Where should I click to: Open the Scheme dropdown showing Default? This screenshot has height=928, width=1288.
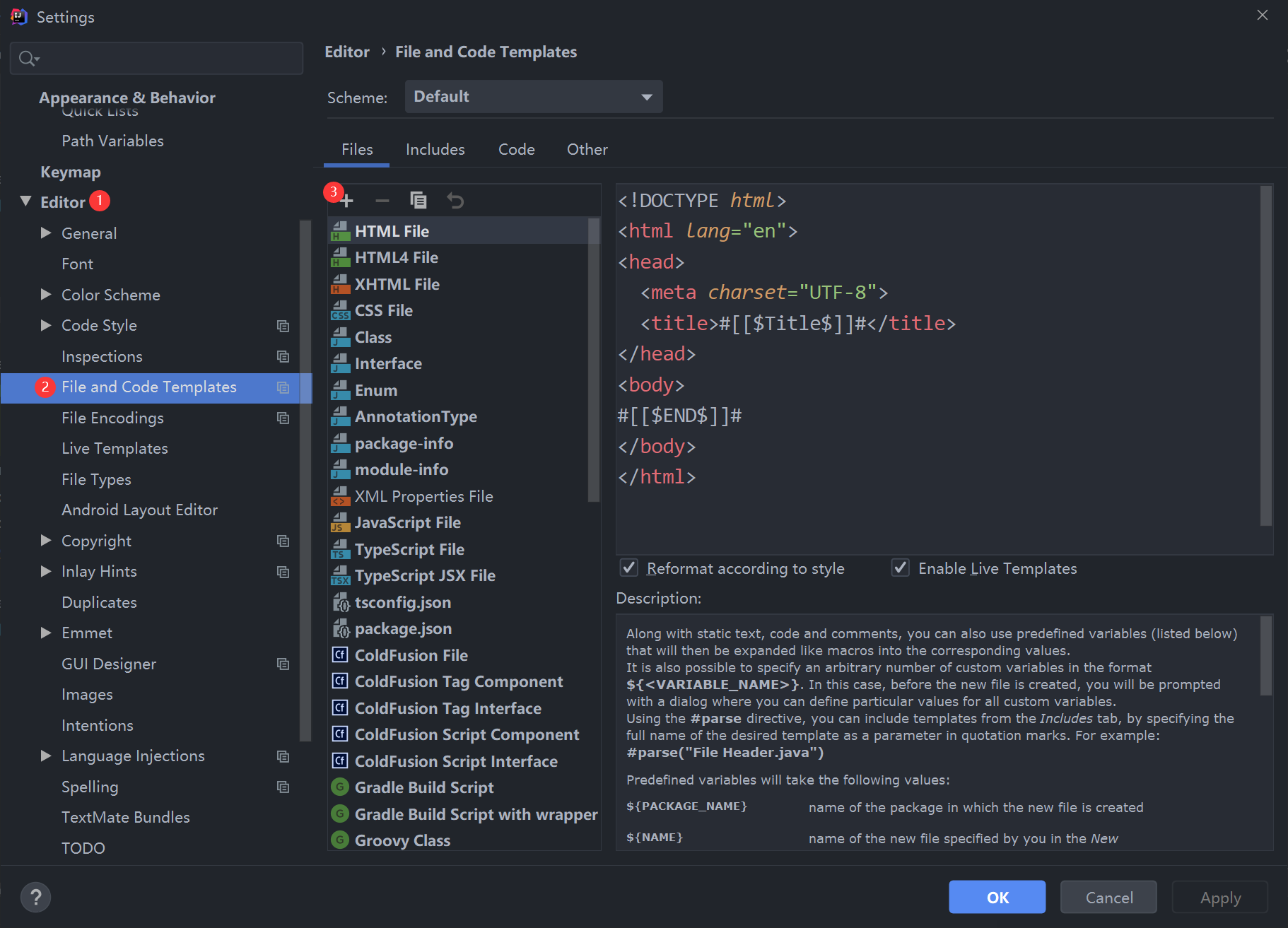point(534,97)
